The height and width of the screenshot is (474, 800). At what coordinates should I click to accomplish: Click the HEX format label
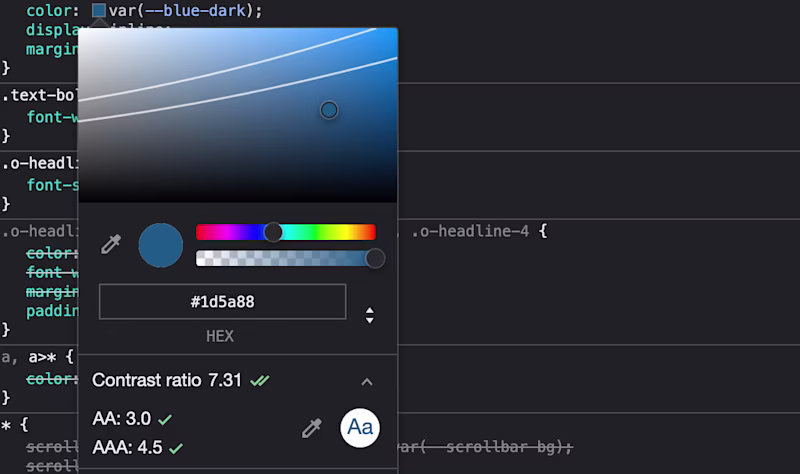click(220, 336)
